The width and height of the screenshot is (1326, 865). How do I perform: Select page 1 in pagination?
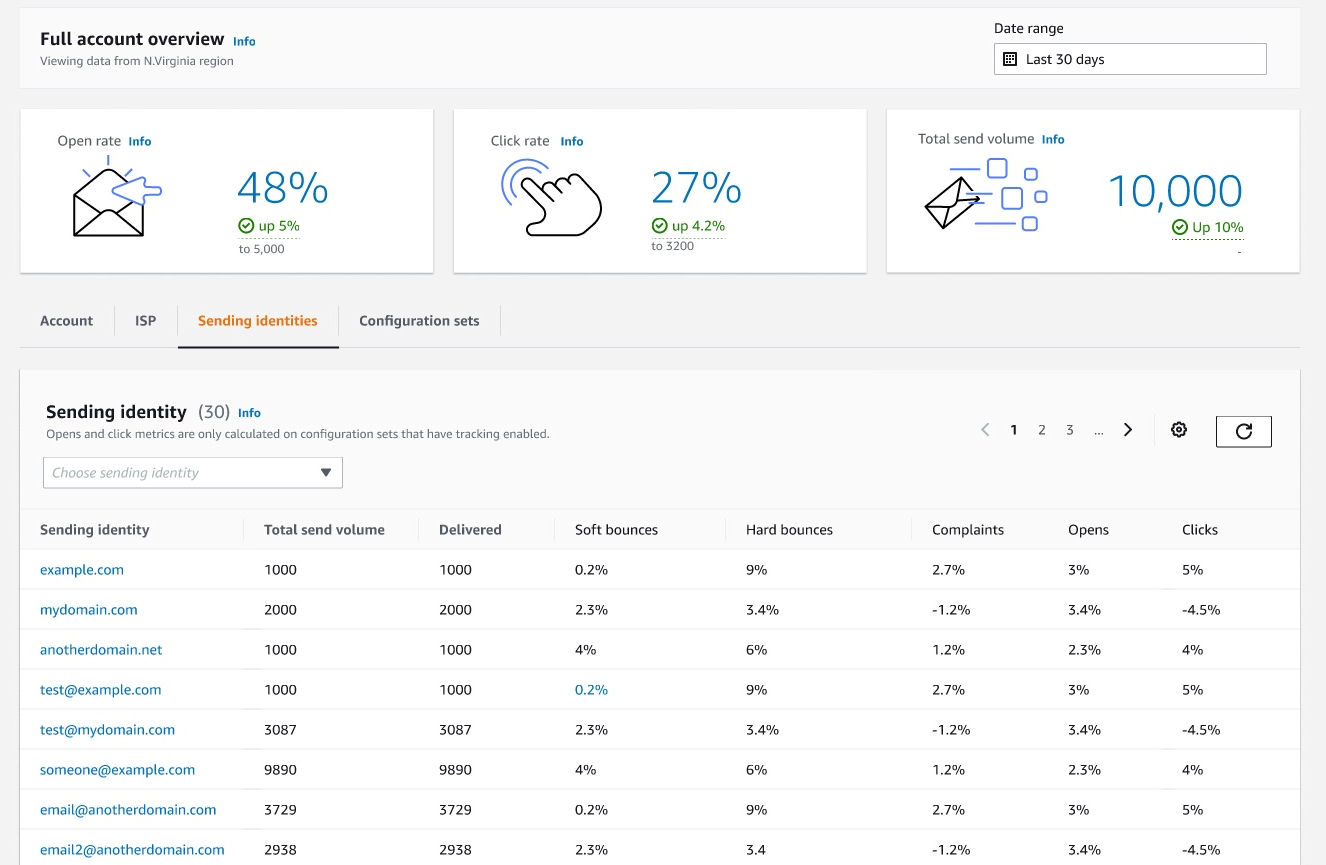[1014, 430]
